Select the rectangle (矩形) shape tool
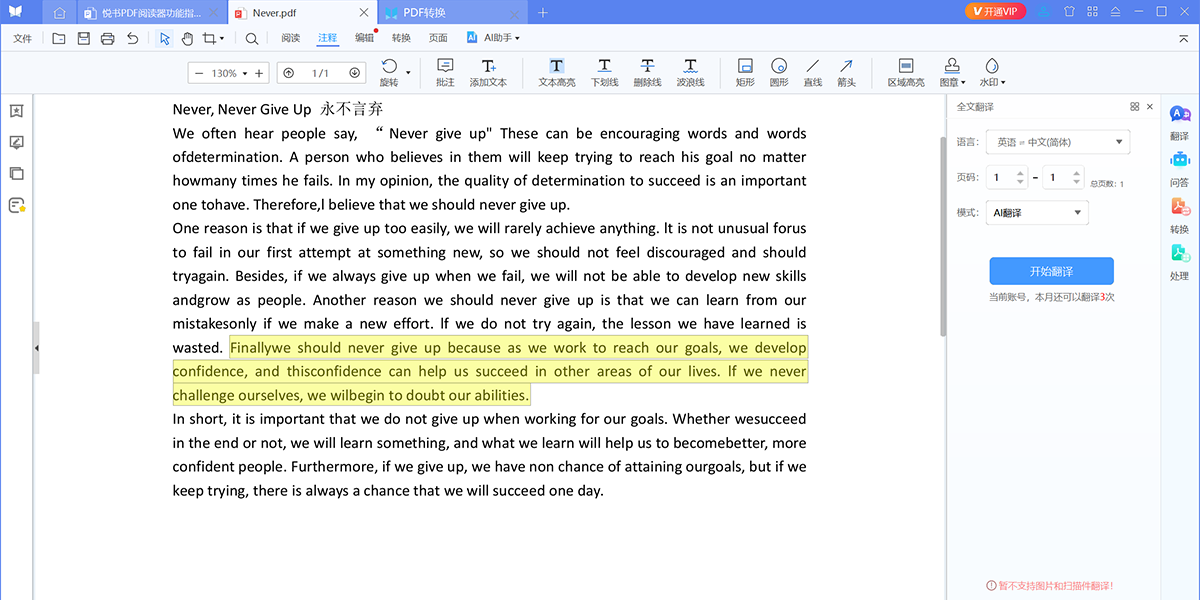The image size is (1200, 600). 744,70
